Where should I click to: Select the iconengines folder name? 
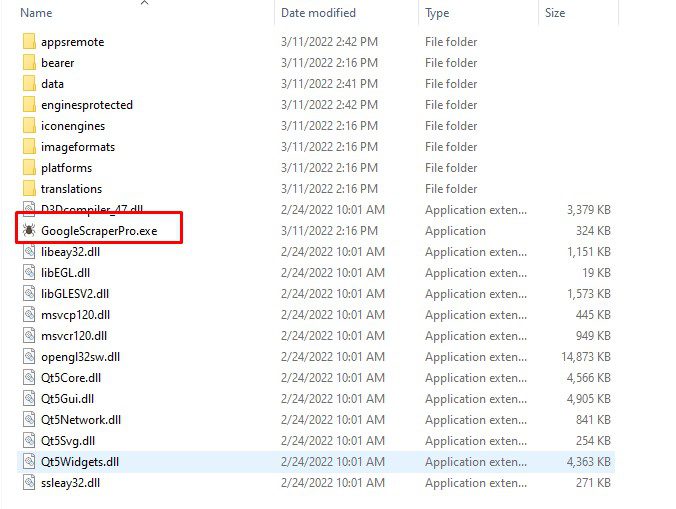pyautogui.click(x=73, y=126)
